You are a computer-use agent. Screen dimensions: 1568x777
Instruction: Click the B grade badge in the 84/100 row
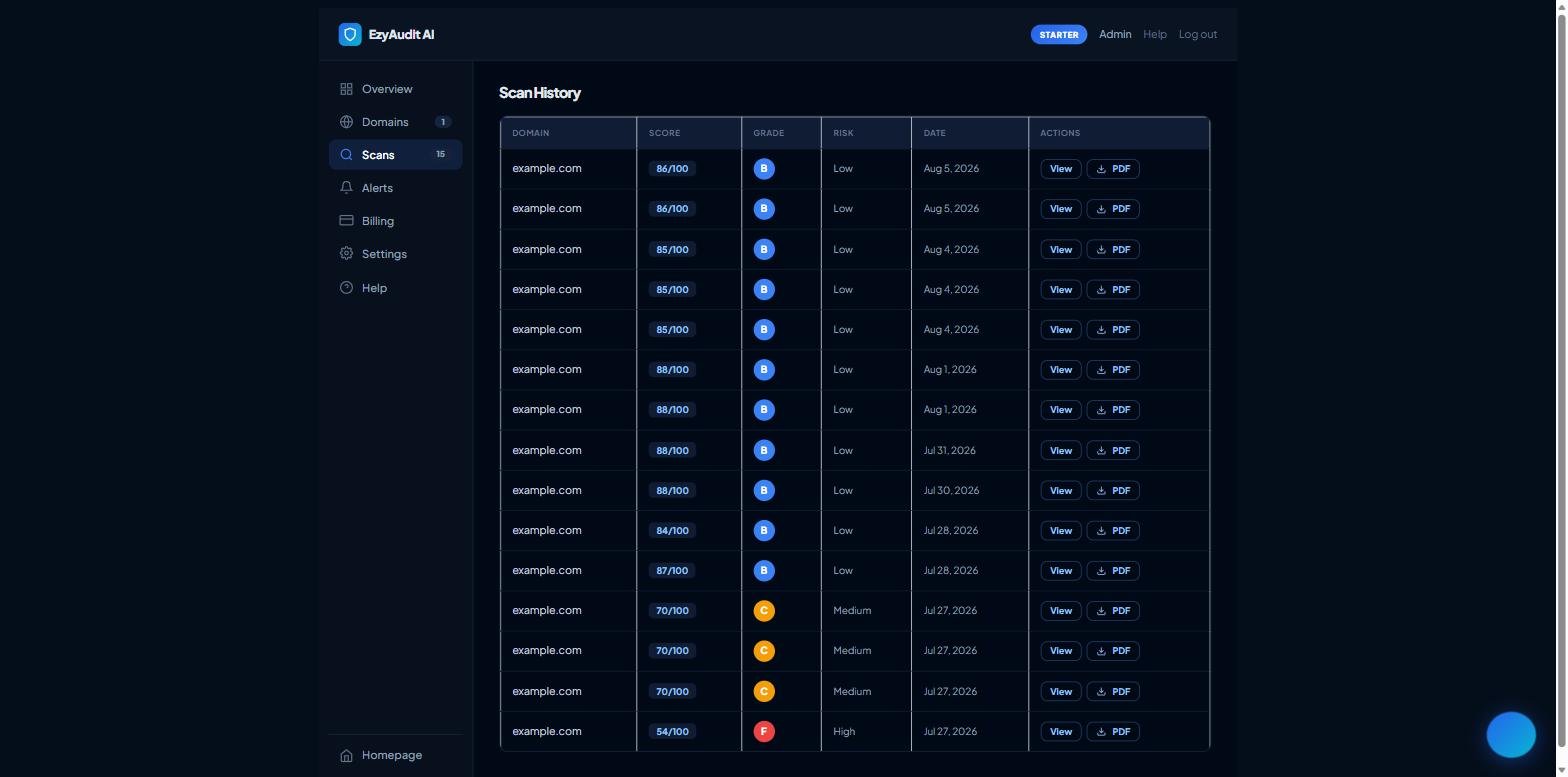point(764,531)
